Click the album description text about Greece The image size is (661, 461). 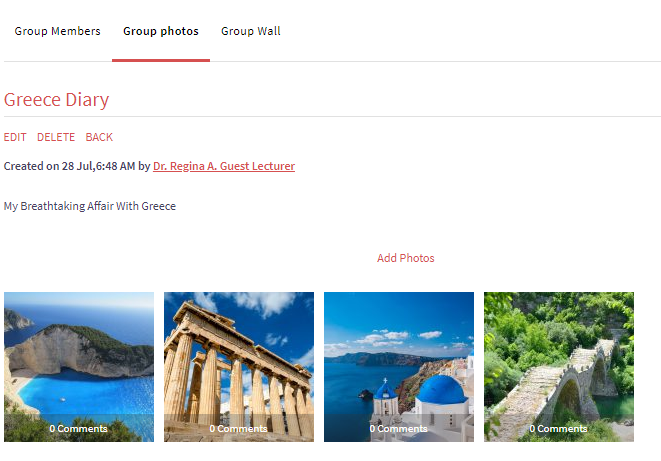pos(90,206)
